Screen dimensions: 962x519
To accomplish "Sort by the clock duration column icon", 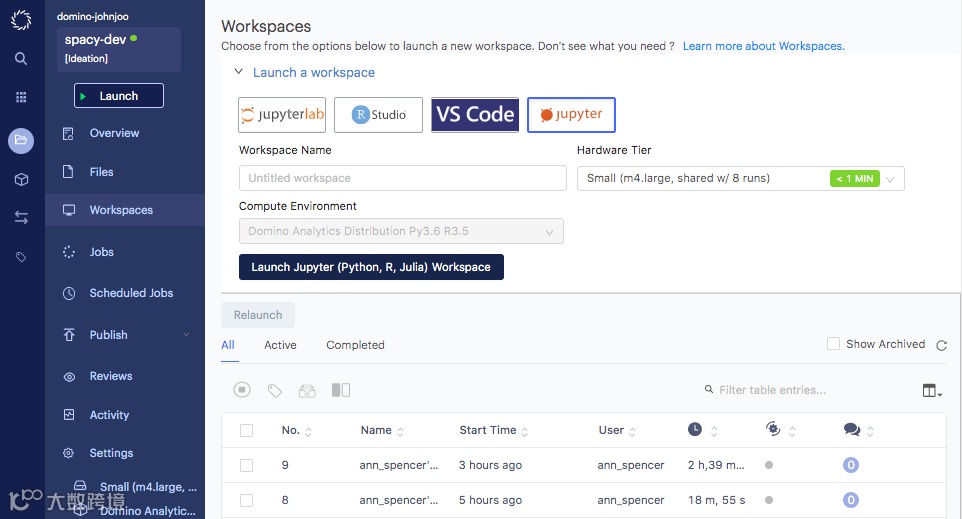I will (695, 429).
